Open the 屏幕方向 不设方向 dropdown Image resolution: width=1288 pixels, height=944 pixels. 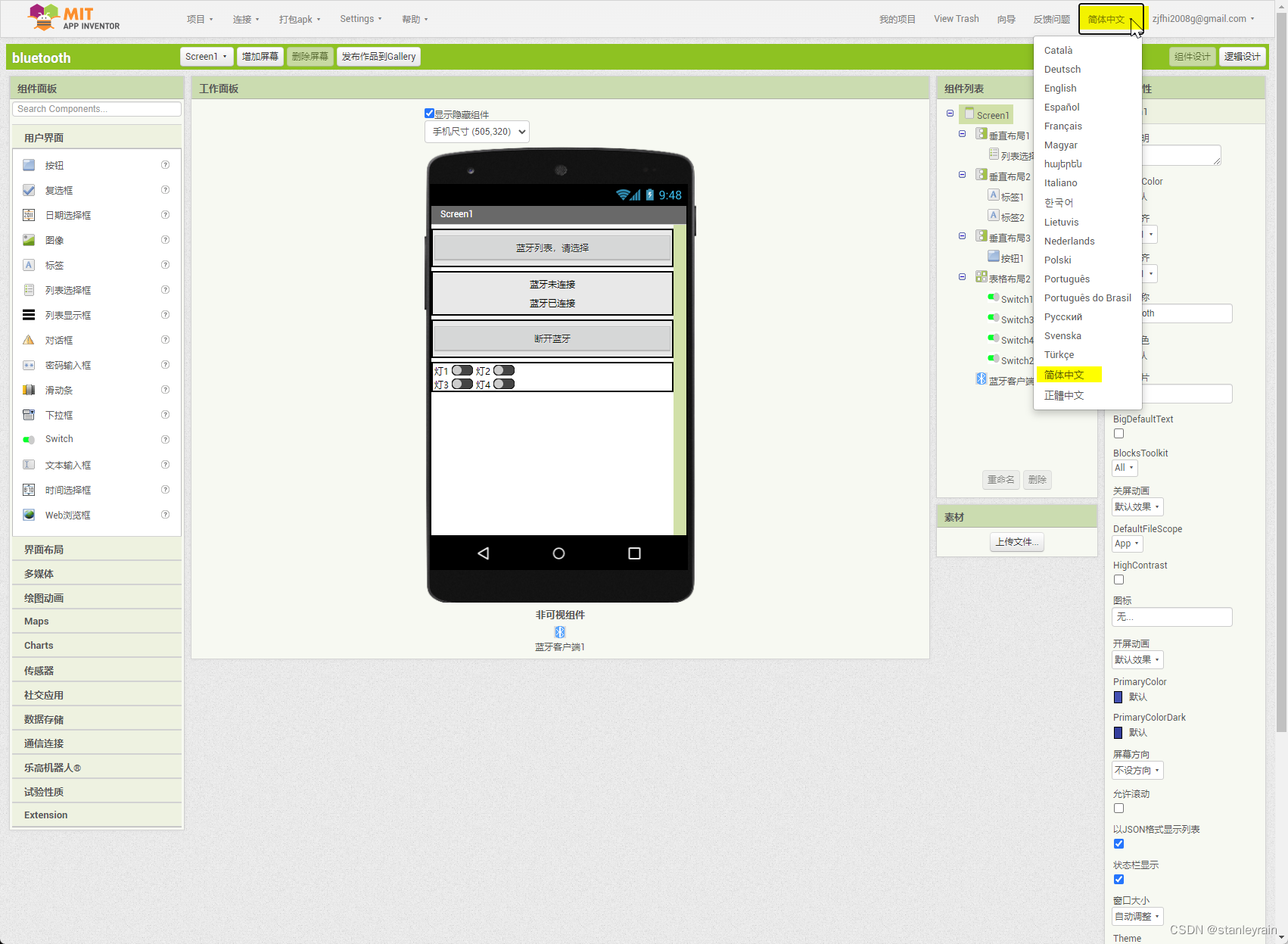point(1137,770)
